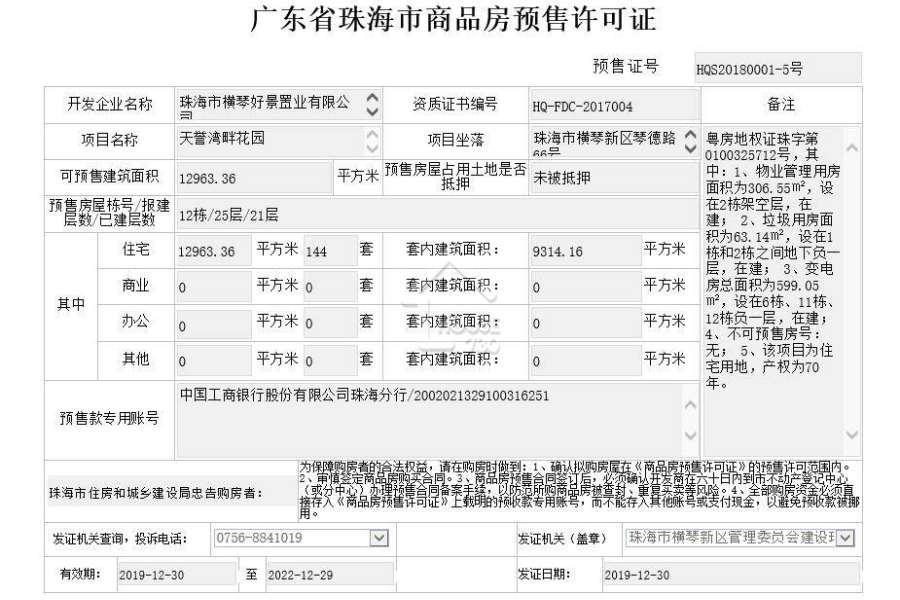Click the 预售款专用账号 label

coord(109,418)
